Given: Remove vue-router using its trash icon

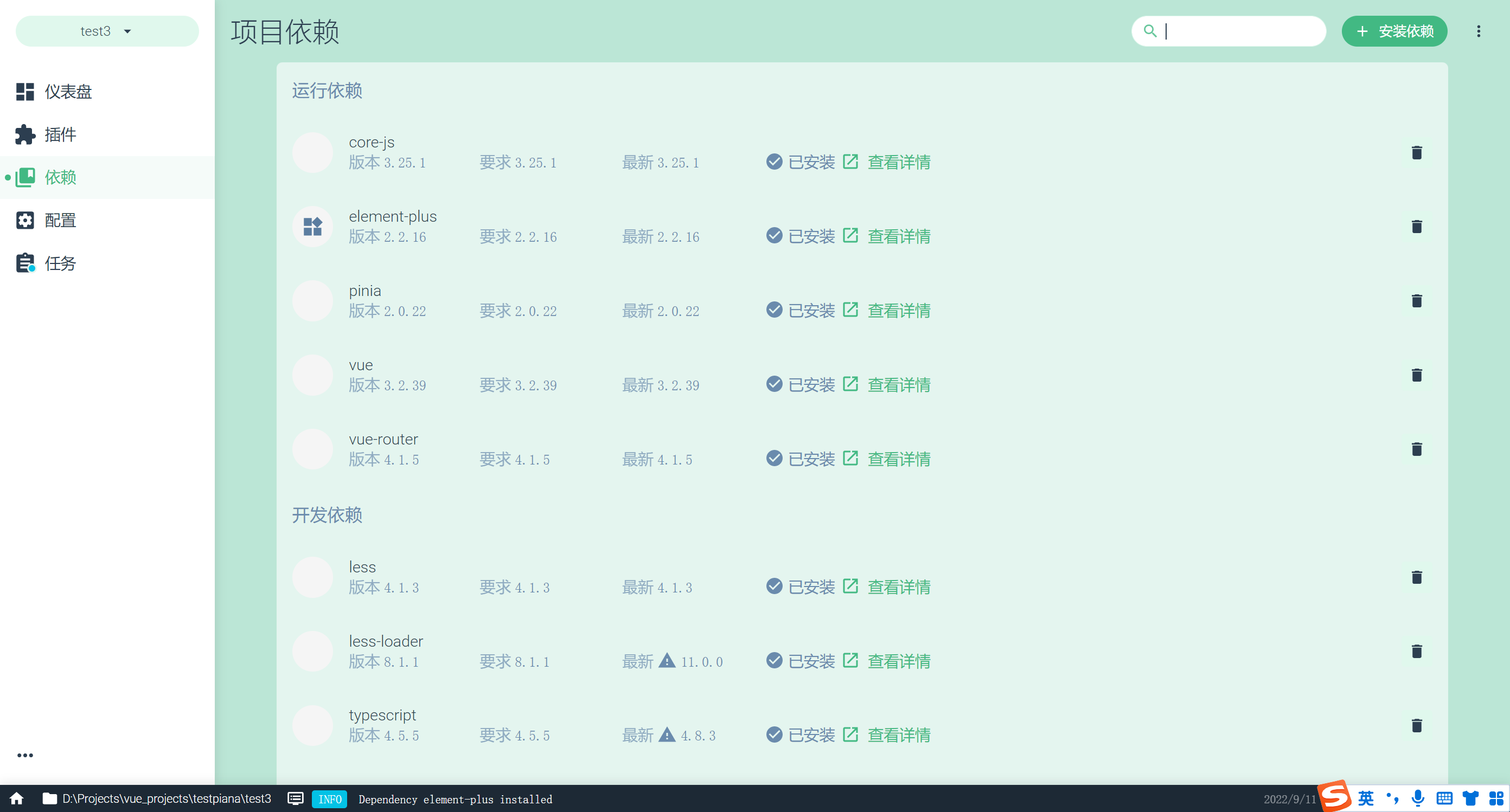Looking at the screenshot, I should pyautogui.click(x=1416, y=449).
